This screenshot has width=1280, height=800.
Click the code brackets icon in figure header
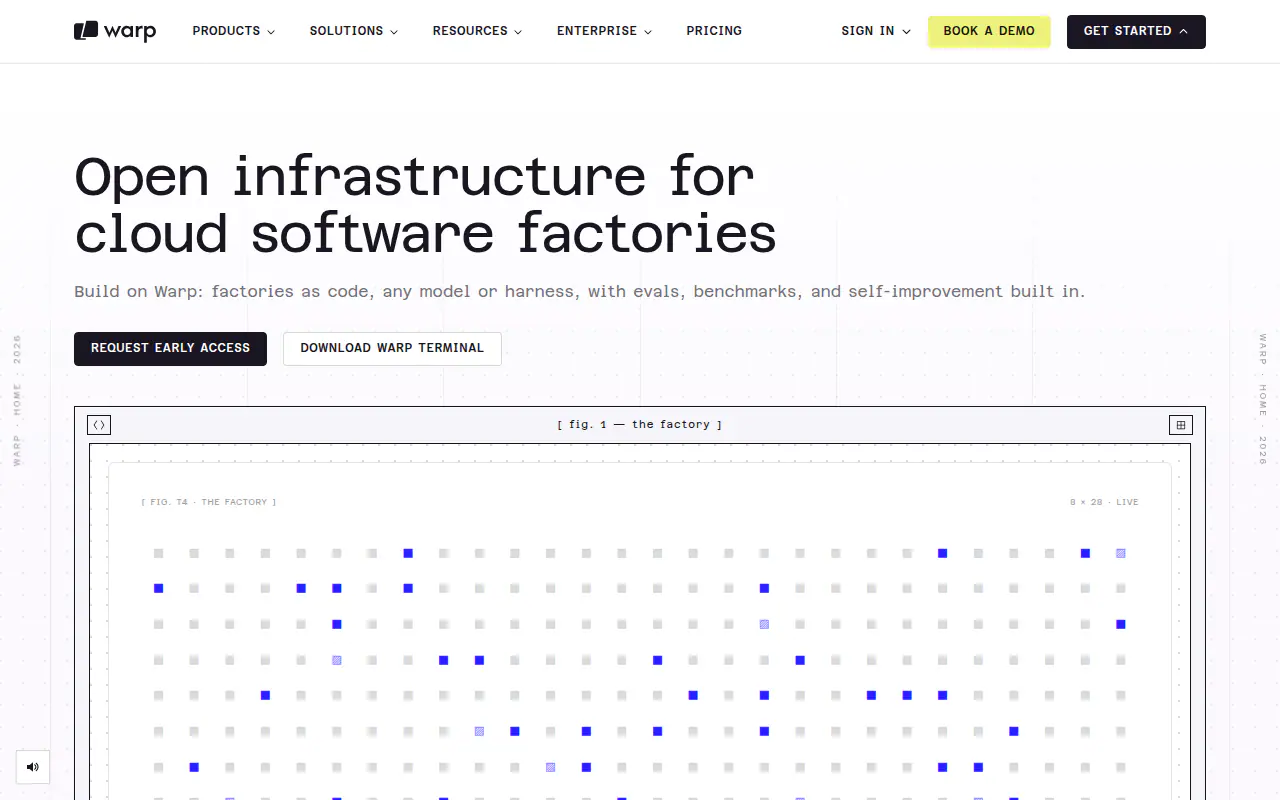[99, 425]
